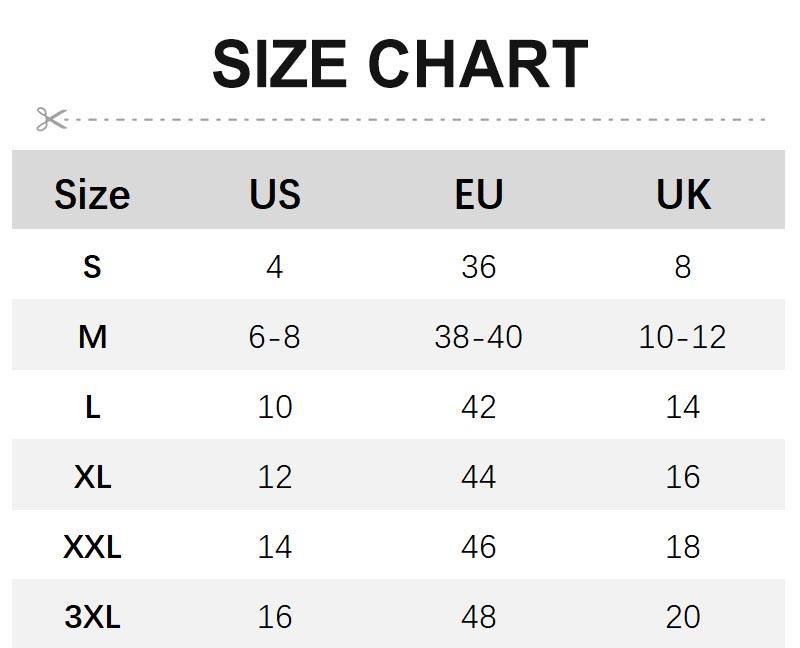
Task: Select the Size column header
Action: coord(92,194)
